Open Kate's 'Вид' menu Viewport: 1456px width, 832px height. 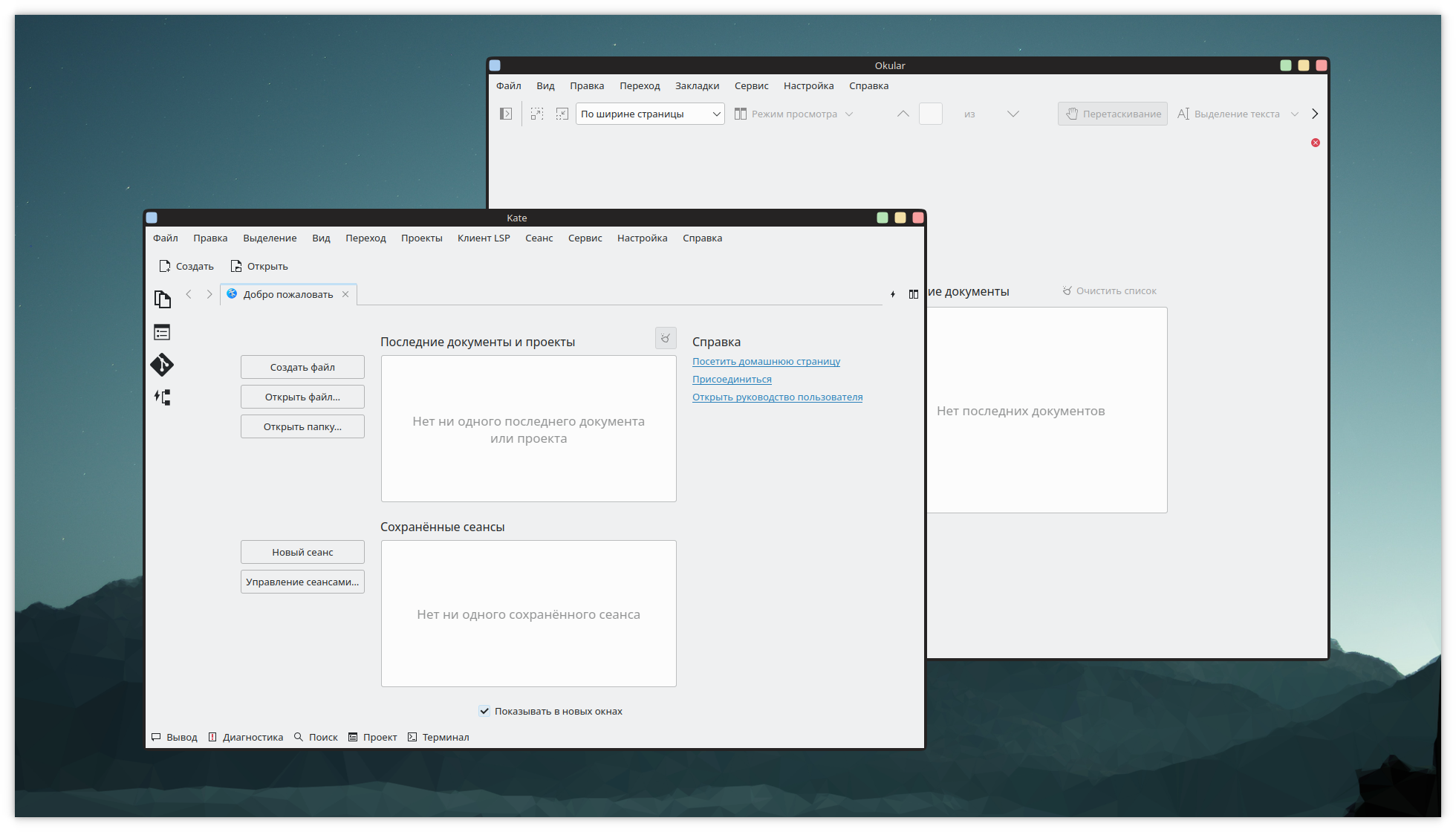(321, 238)
